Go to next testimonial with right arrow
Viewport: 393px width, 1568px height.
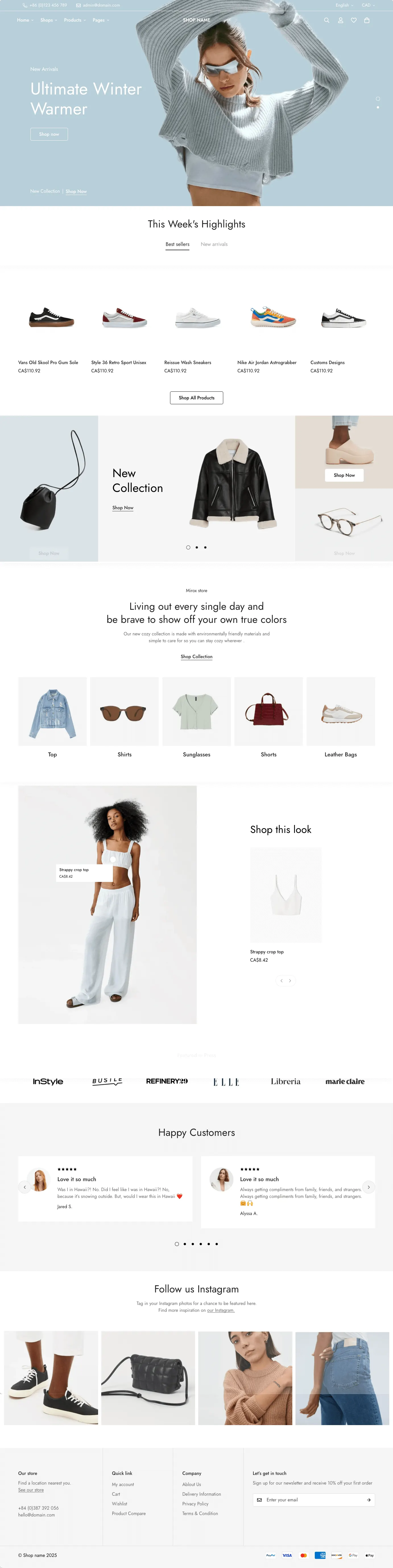click(369, 1187)
